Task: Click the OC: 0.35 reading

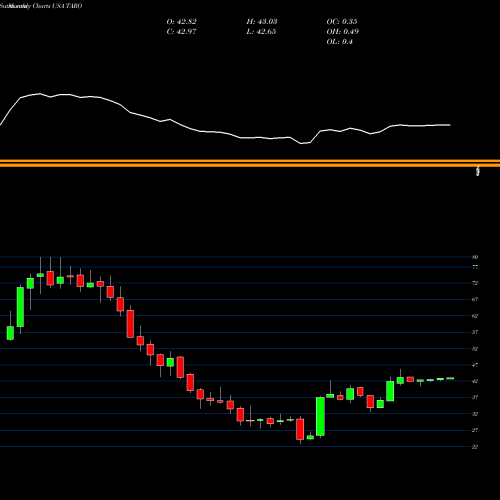Action: click(342, 22)
